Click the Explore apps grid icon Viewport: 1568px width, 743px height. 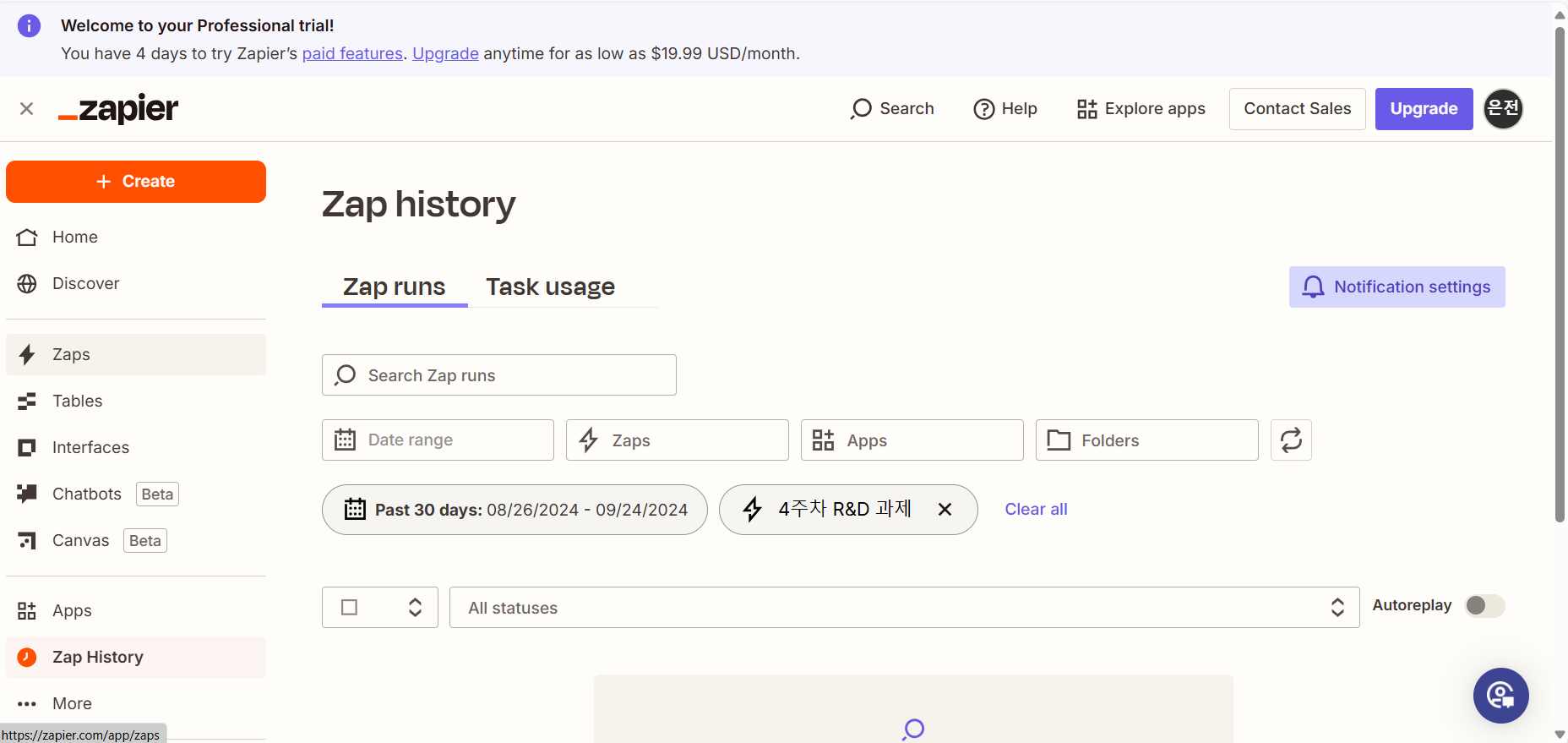click(x=1087, y=109)
